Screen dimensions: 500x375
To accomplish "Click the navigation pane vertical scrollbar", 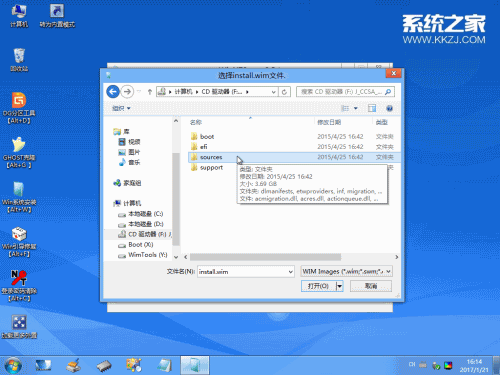I will (x=176, y=199).
